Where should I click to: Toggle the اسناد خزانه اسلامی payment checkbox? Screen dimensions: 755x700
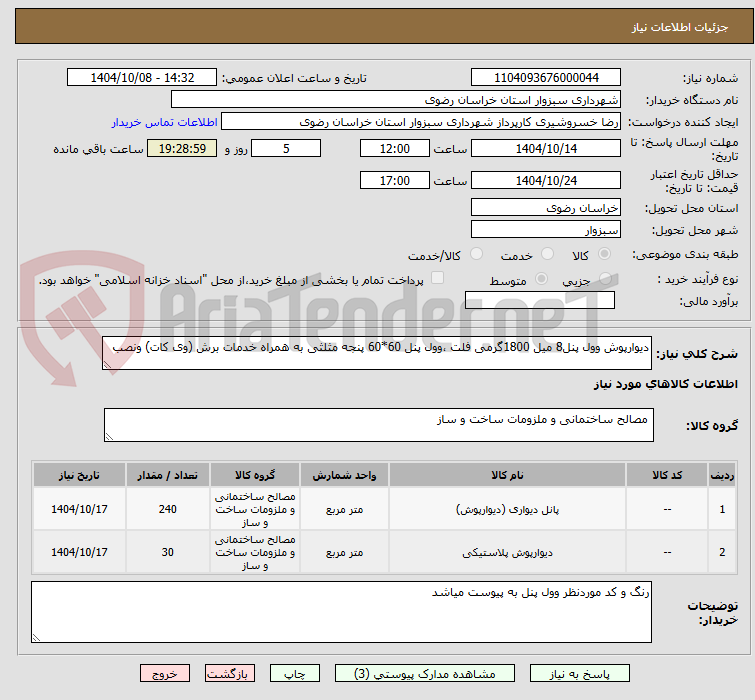(437, 278)
